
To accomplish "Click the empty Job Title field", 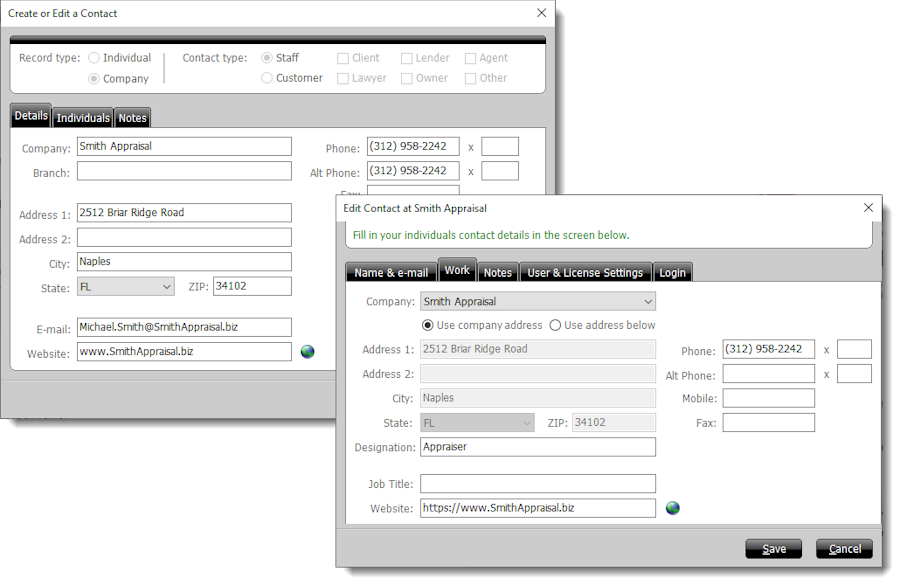I will [x=538, y=483].
